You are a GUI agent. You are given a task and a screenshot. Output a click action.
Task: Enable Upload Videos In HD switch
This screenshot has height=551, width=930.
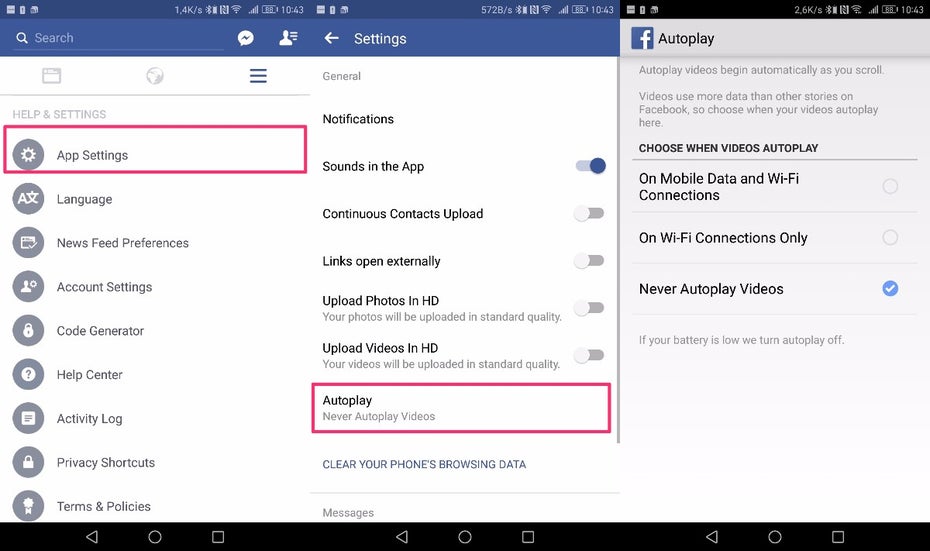point(589,355)
